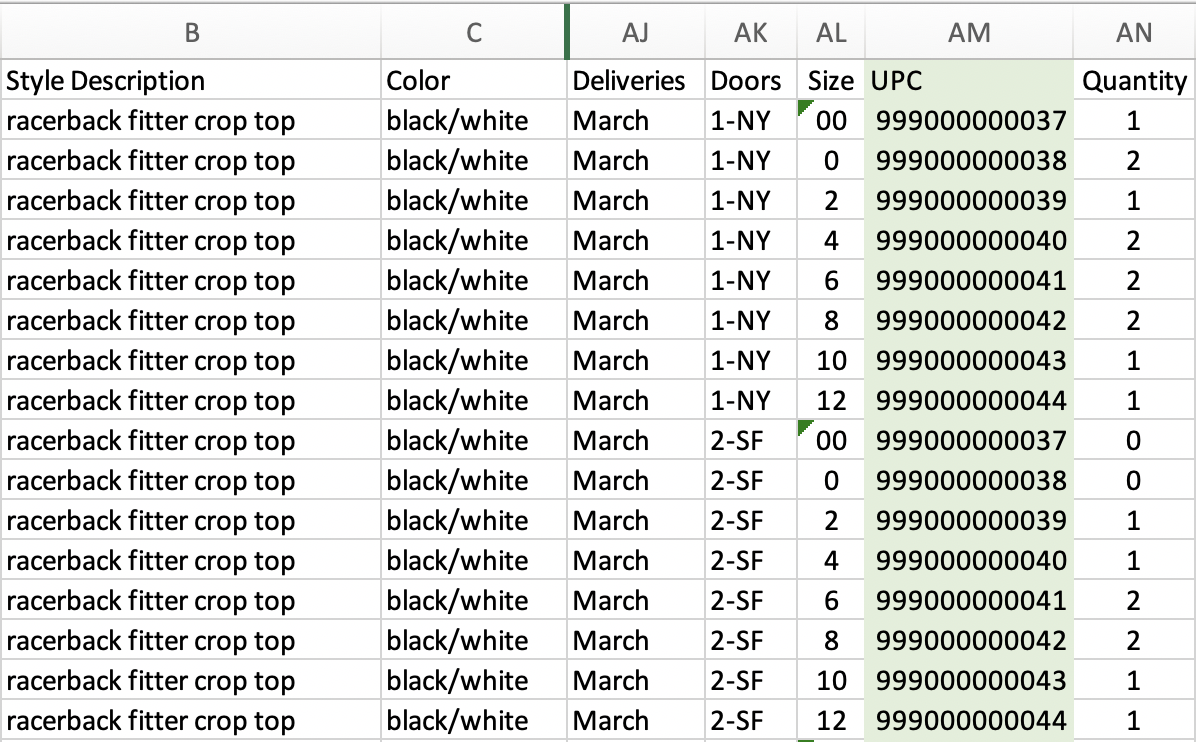Click Quantity cell for 2-SF size 8
1196x742 pixels.
click(x=1134, y=641)
